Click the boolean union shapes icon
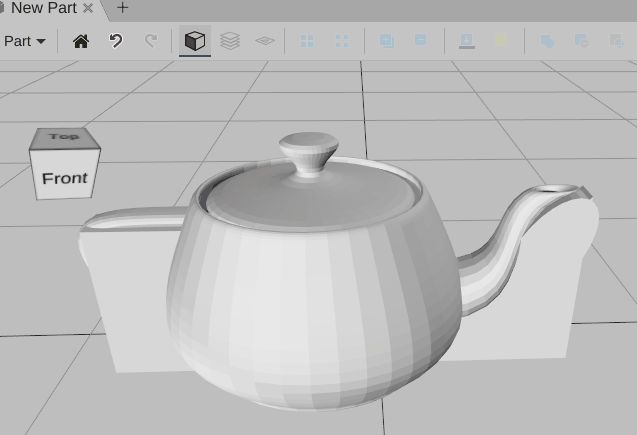The width and height of the screenshot is (637, 435). 548,41
